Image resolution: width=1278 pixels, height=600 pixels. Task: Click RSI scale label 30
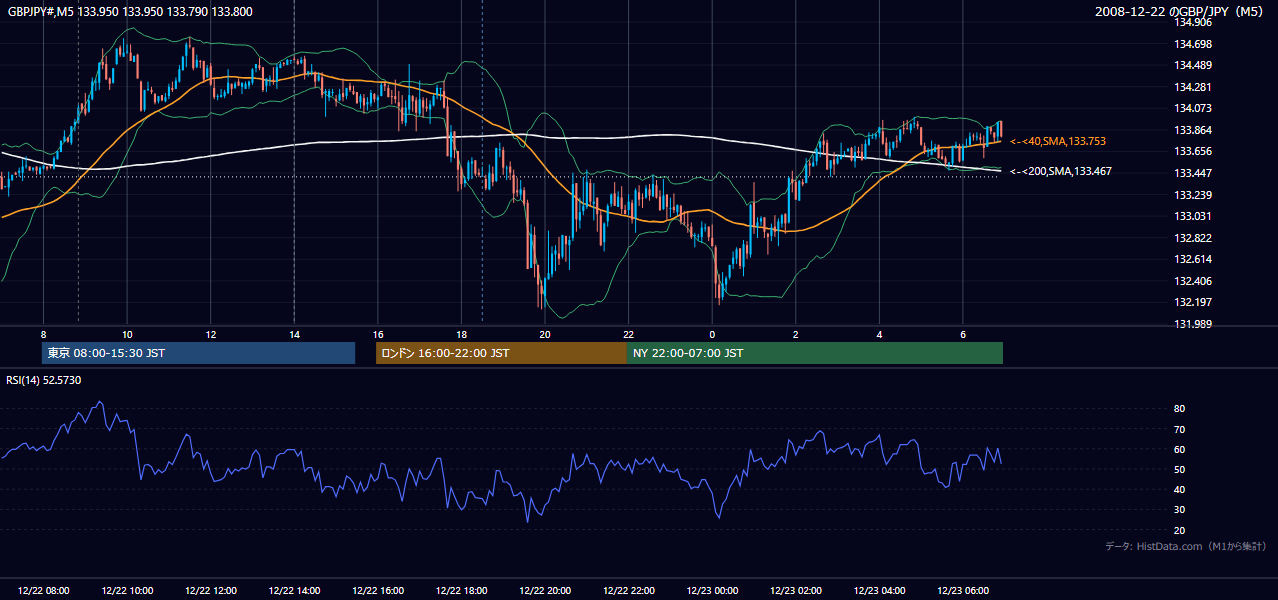[x=1180, y=509]
